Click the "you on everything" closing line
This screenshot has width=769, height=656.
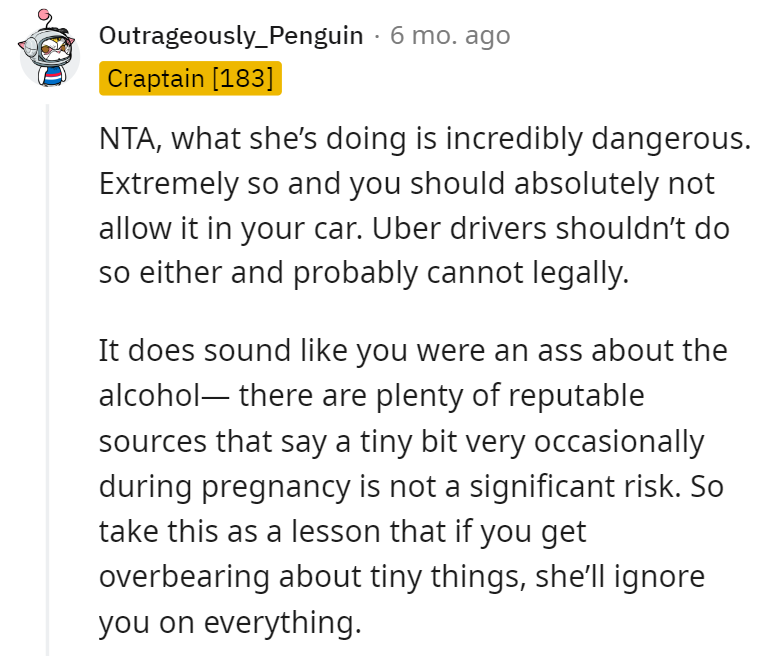click(x=229, y=621)
